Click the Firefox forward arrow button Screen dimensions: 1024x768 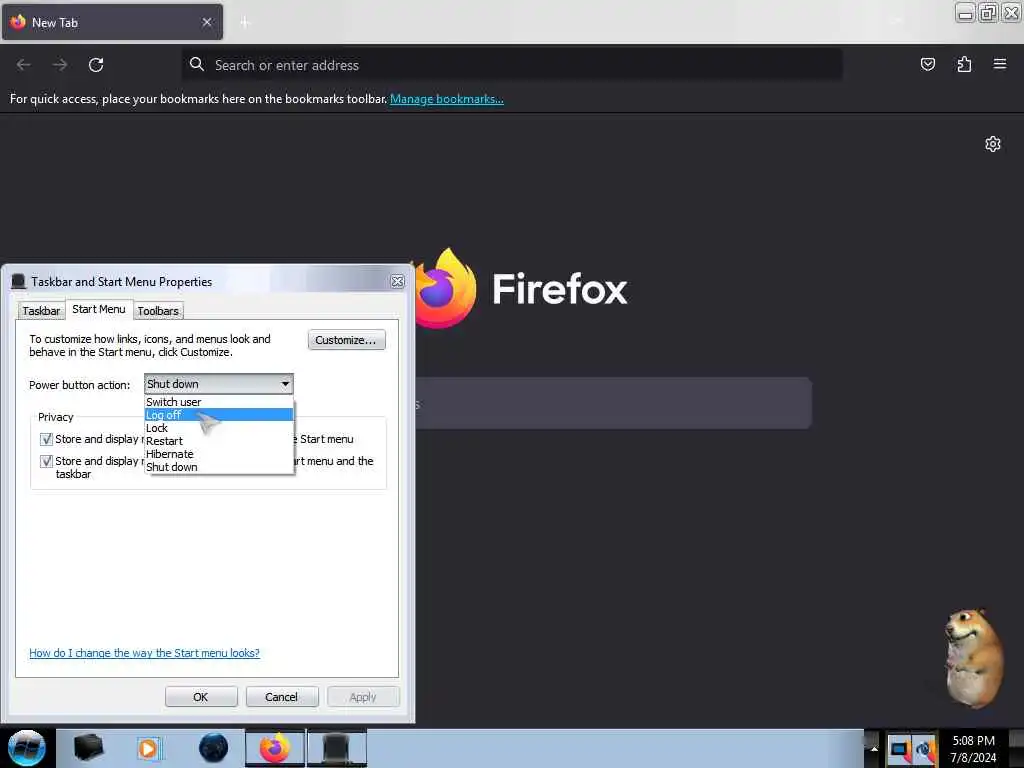(60, 65)
